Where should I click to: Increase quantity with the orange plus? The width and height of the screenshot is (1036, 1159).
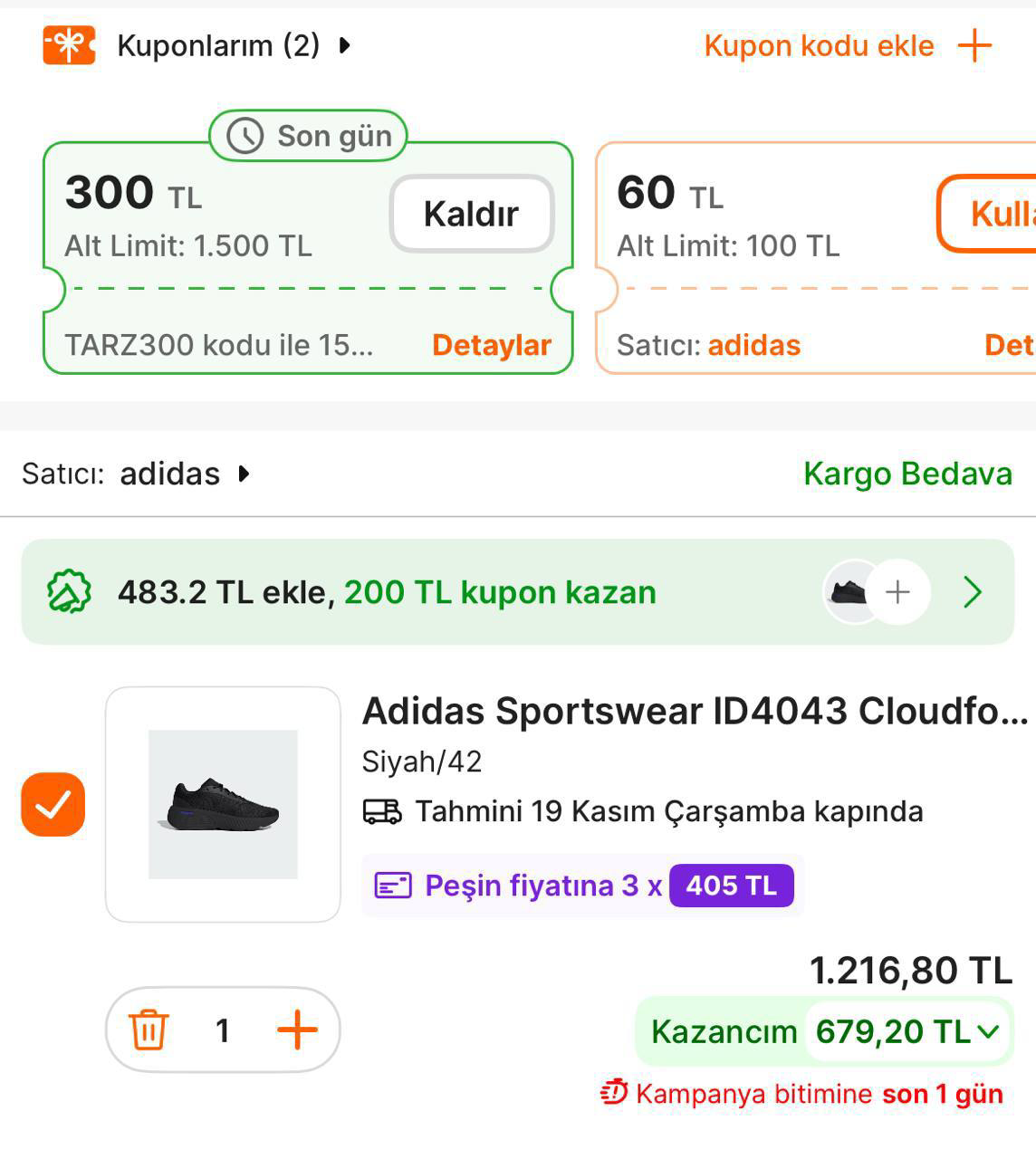(297, 1030)
